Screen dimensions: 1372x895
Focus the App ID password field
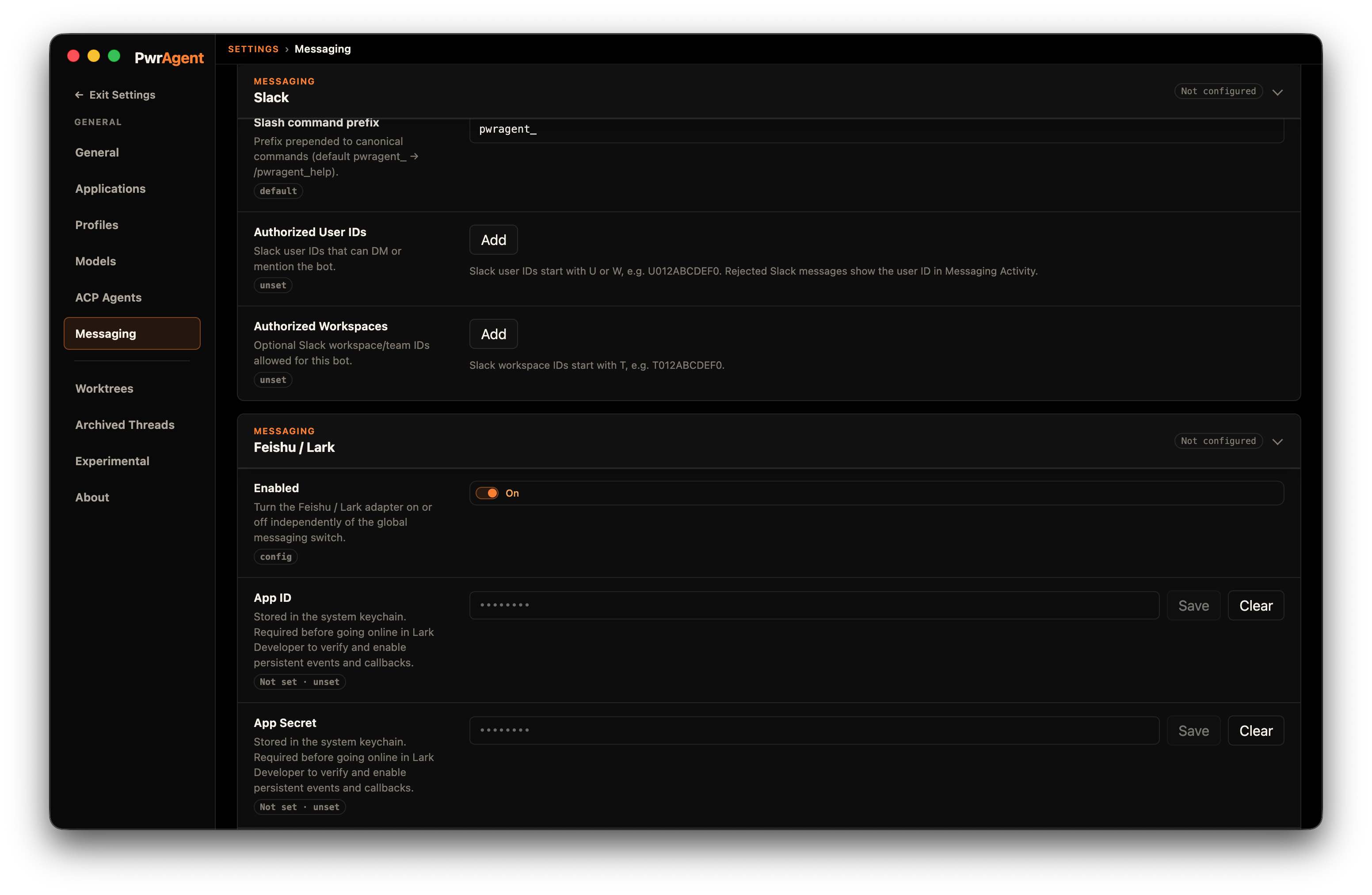[814, 605]
